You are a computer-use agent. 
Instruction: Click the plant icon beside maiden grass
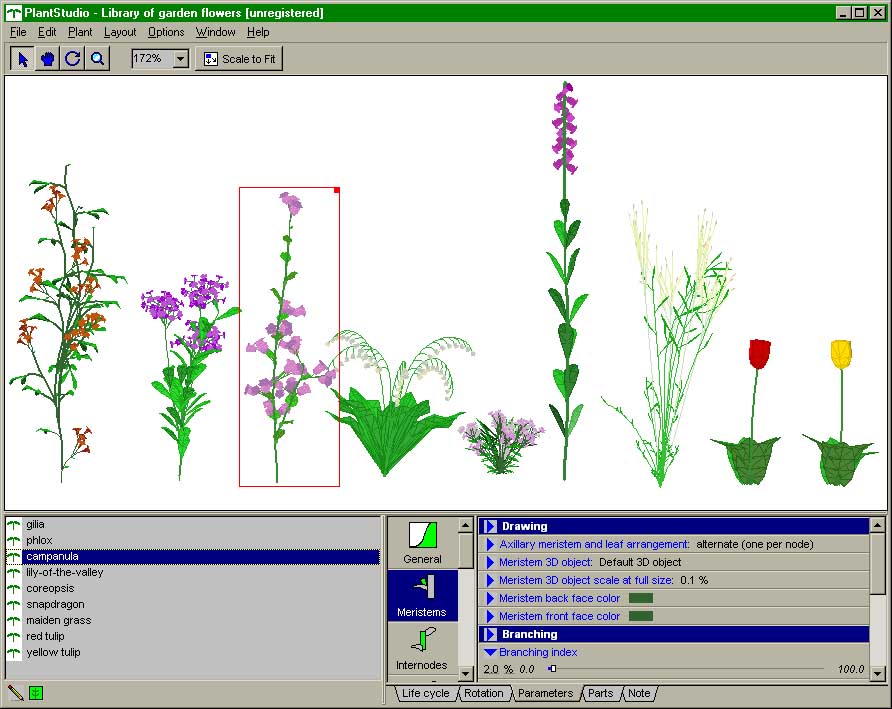pos(14,620)
